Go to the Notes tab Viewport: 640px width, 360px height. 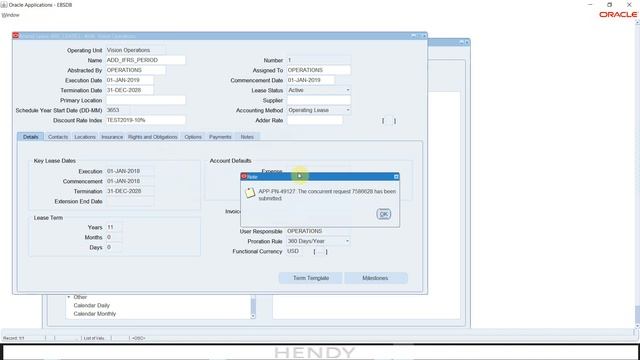[x=247, y=137]
